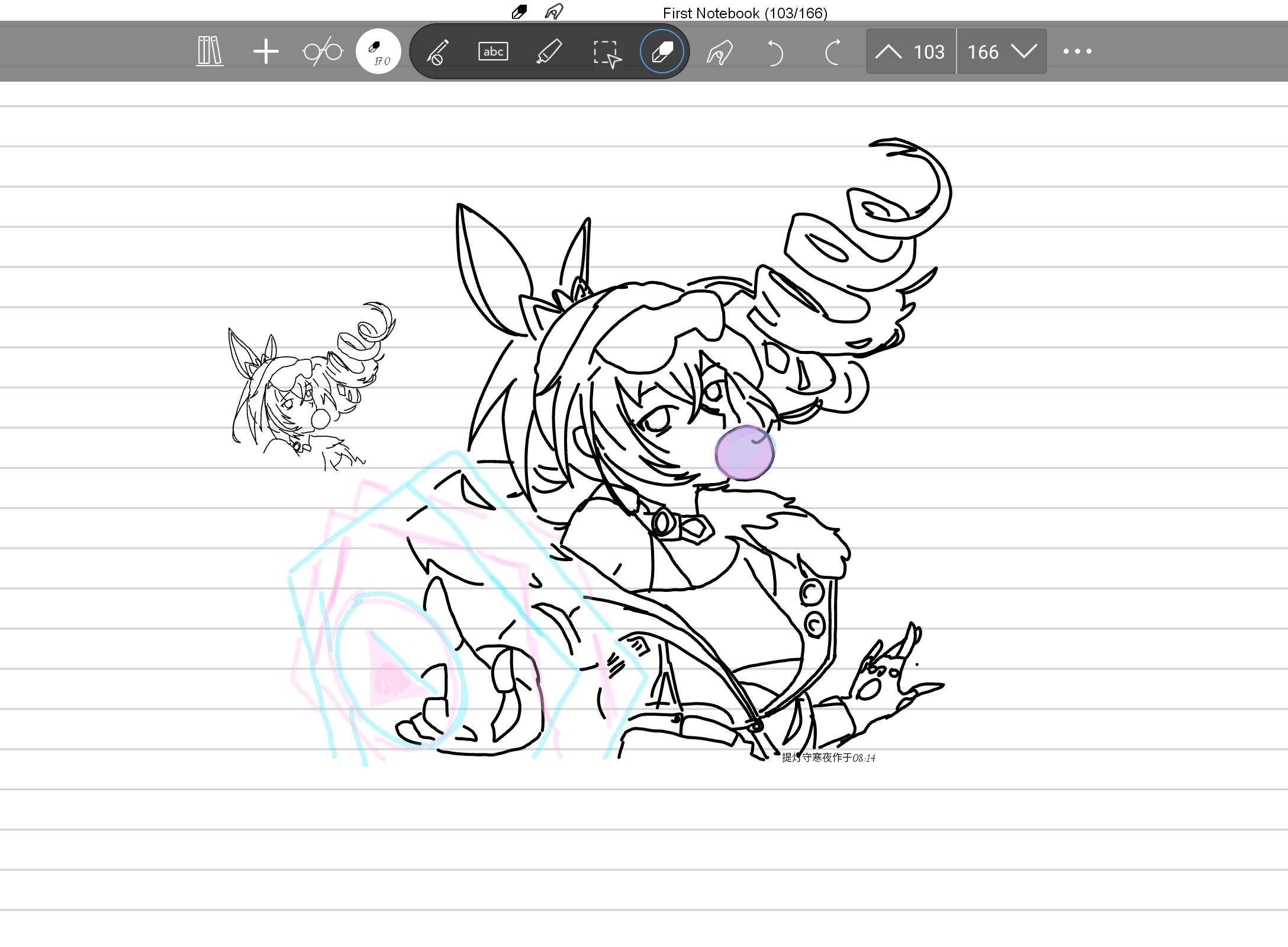The image size is (1288, 947).
Task: Add a new page with plus icon
Action: pos(266,51)
